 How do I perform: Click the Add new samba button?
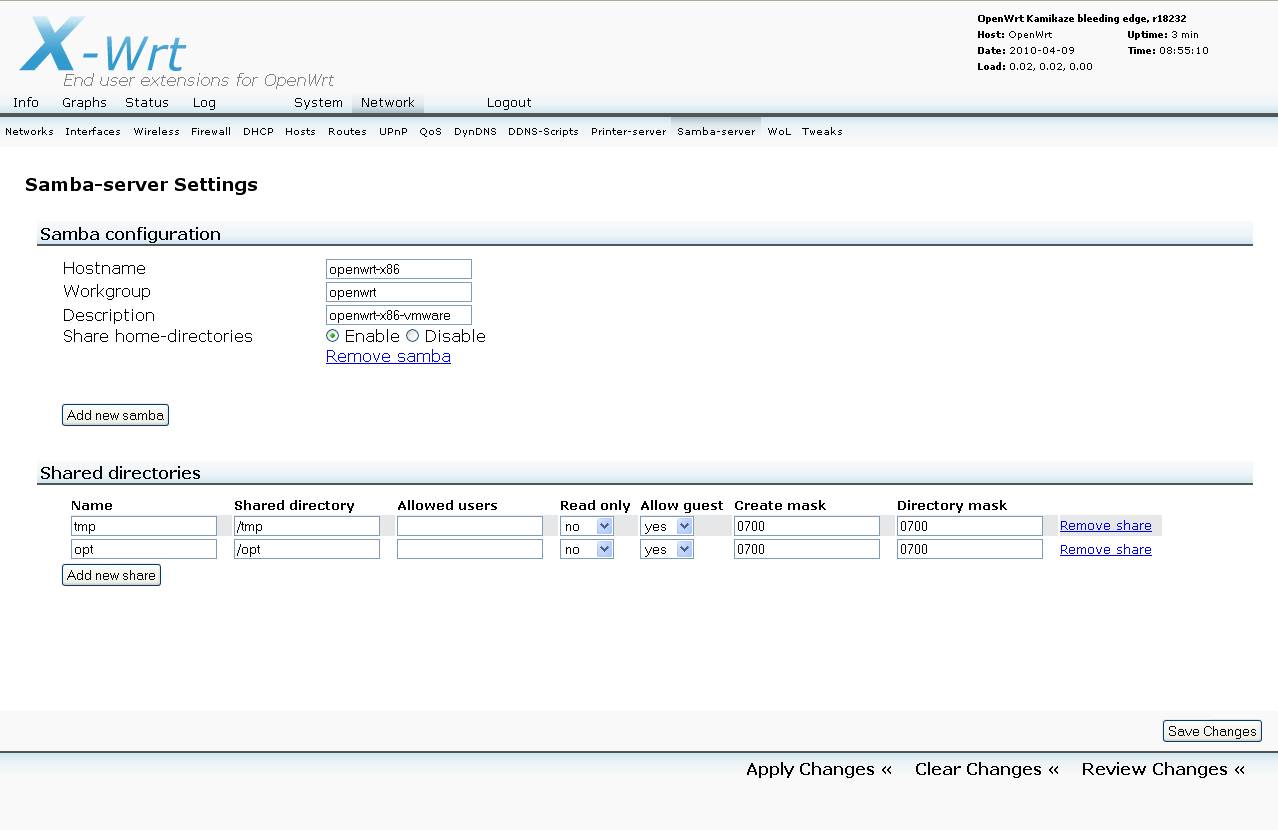tap(115, 415)
